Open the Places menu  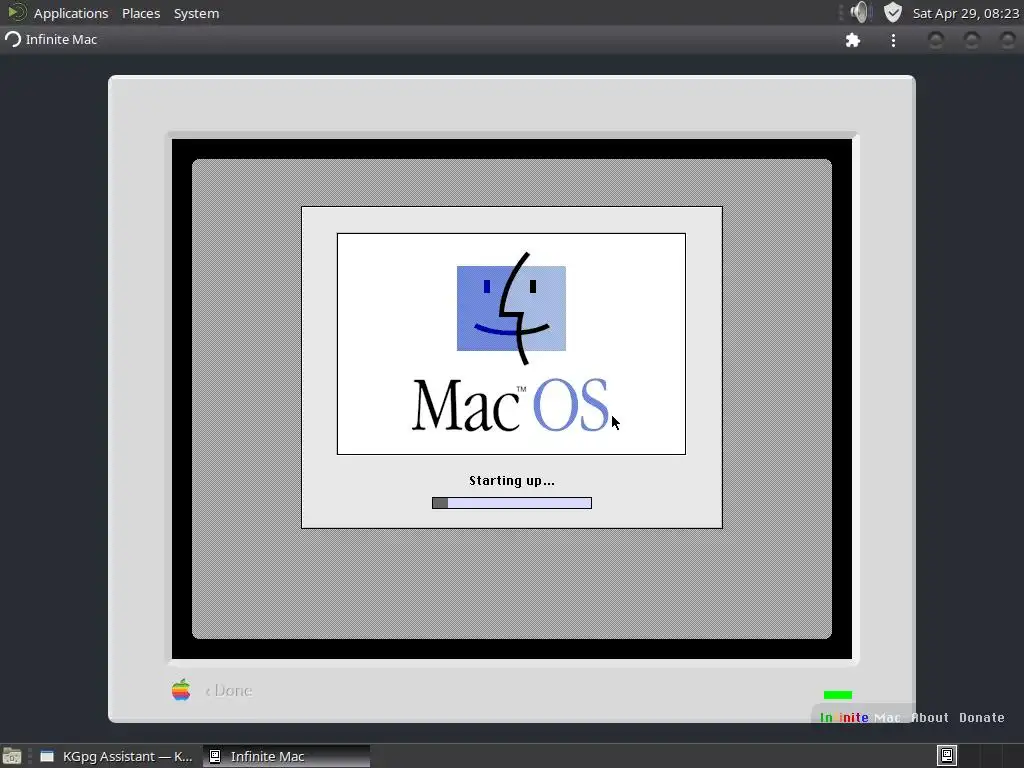[141, 13]
